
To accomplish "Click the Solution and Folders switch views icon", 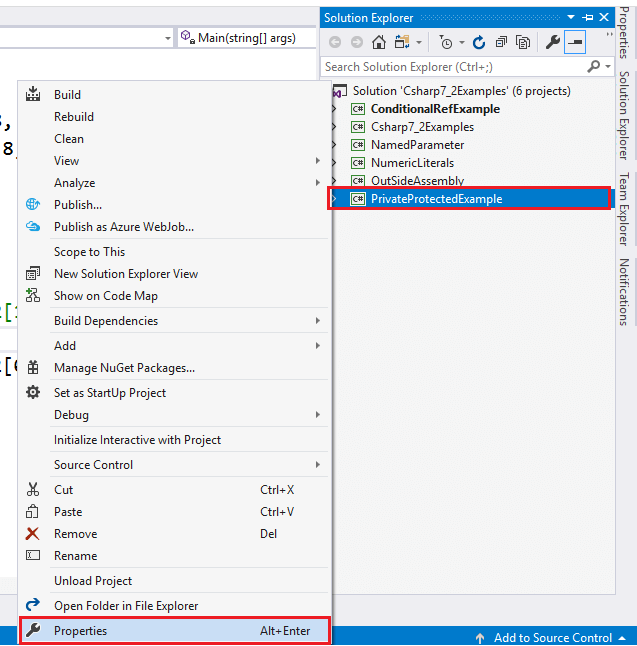I will click(402, 42).
